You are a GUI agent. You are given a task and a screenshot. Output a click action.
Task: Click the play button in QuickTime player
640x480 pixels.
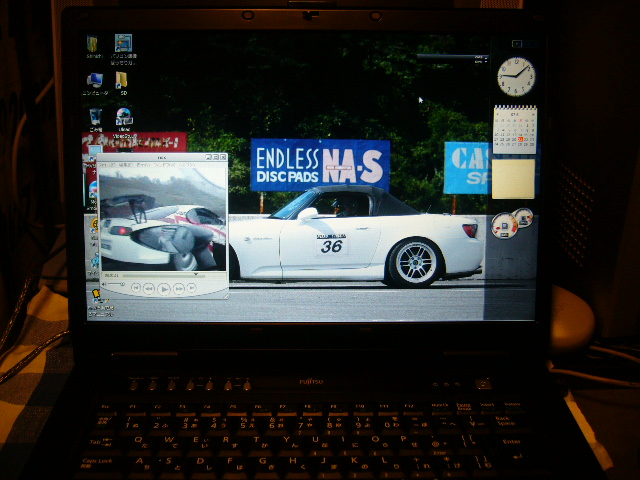[164, 289]
